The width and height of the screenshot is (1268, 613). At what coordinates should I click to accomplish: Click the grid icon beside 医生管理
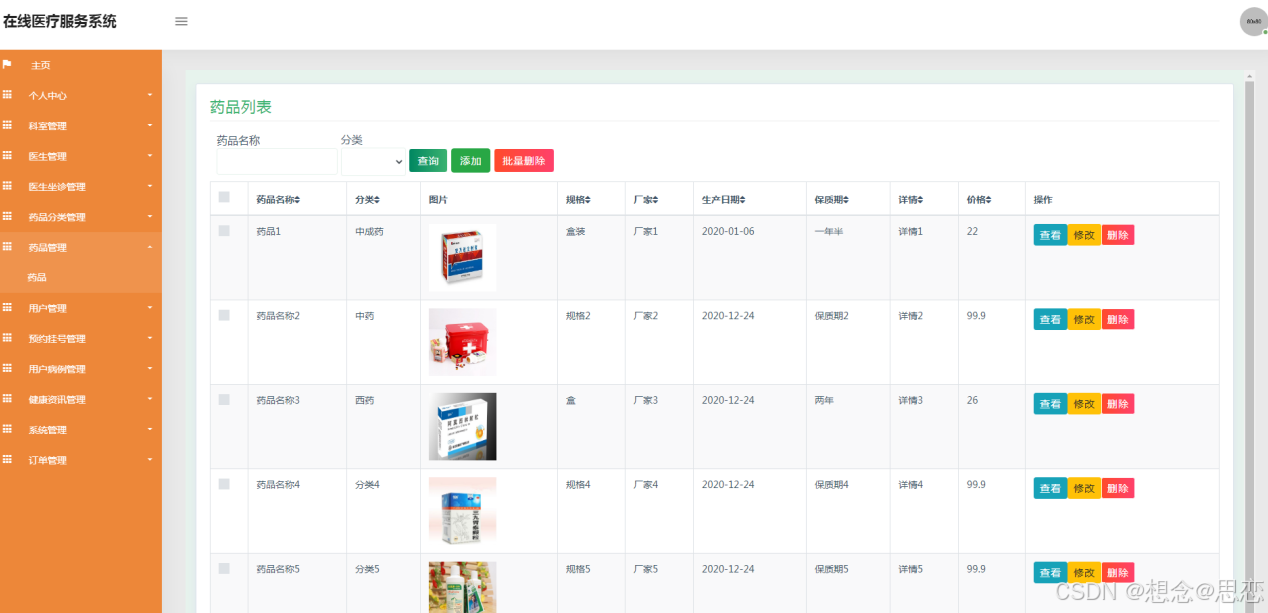click(x=7, y=156)
